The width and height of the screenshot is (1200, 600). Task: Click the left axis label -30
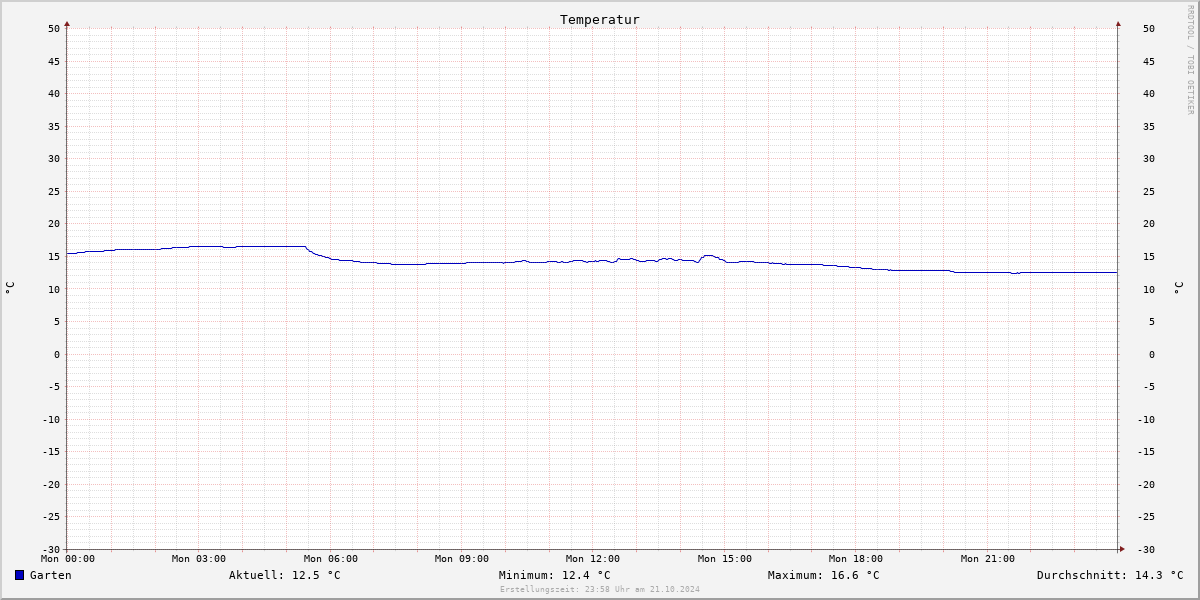(x=51, y=549)
